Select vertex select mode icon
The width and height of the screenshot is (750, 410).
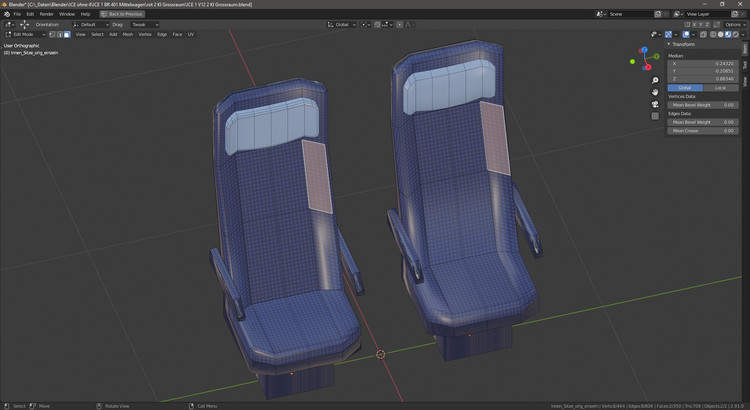[x=53, y=34]
